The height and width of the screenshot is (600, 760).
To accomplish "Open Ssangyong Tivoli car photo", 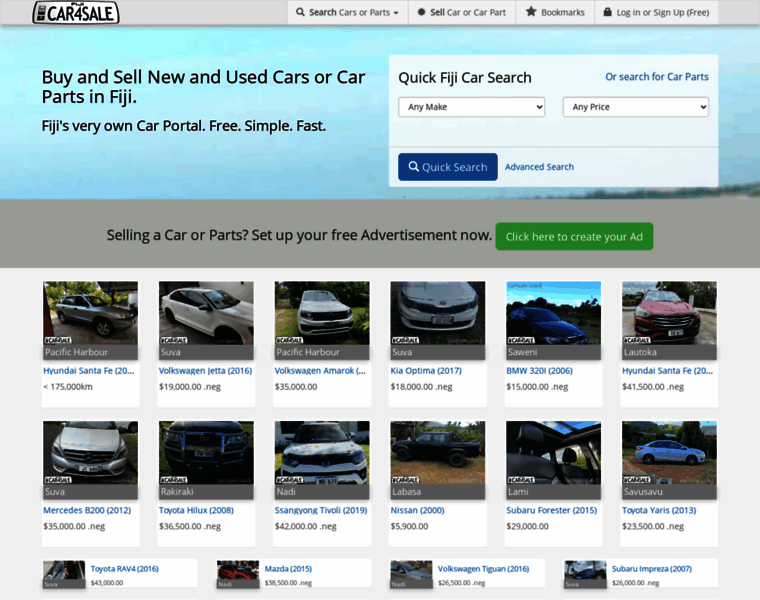I will coord(322,453).
